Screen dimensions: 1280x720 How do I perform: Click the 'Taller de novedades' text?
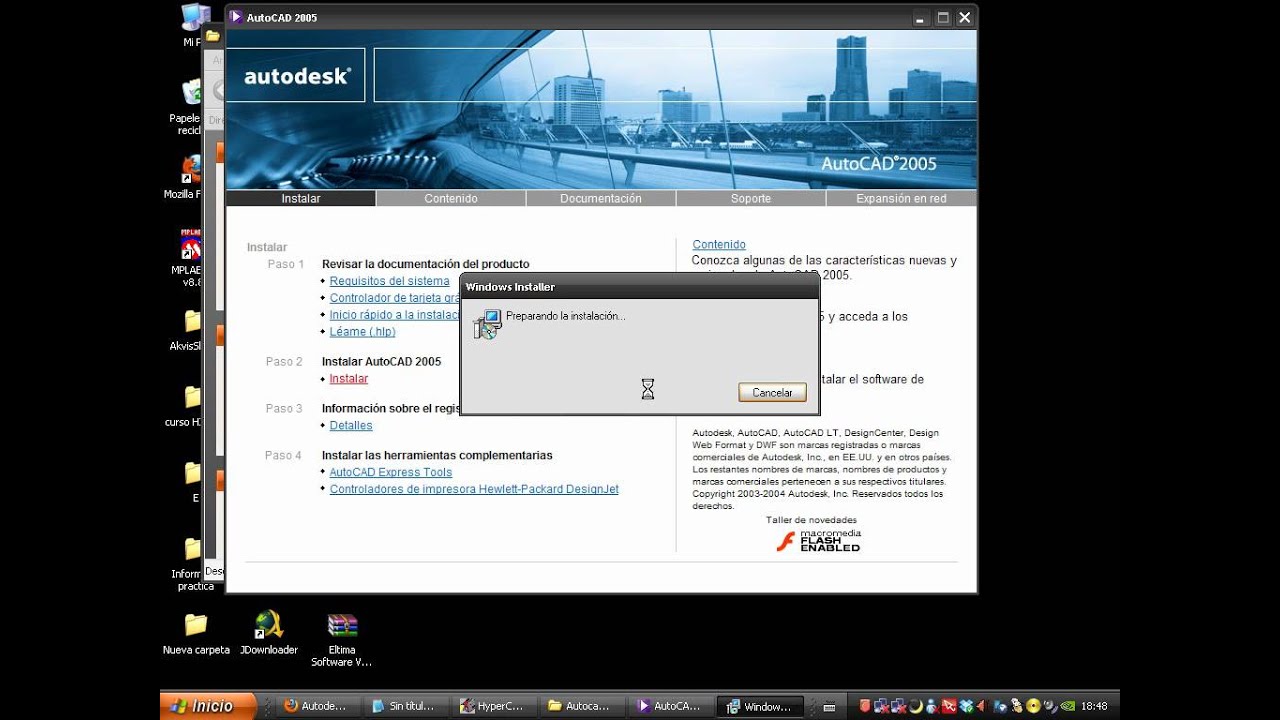coord(811,520)
